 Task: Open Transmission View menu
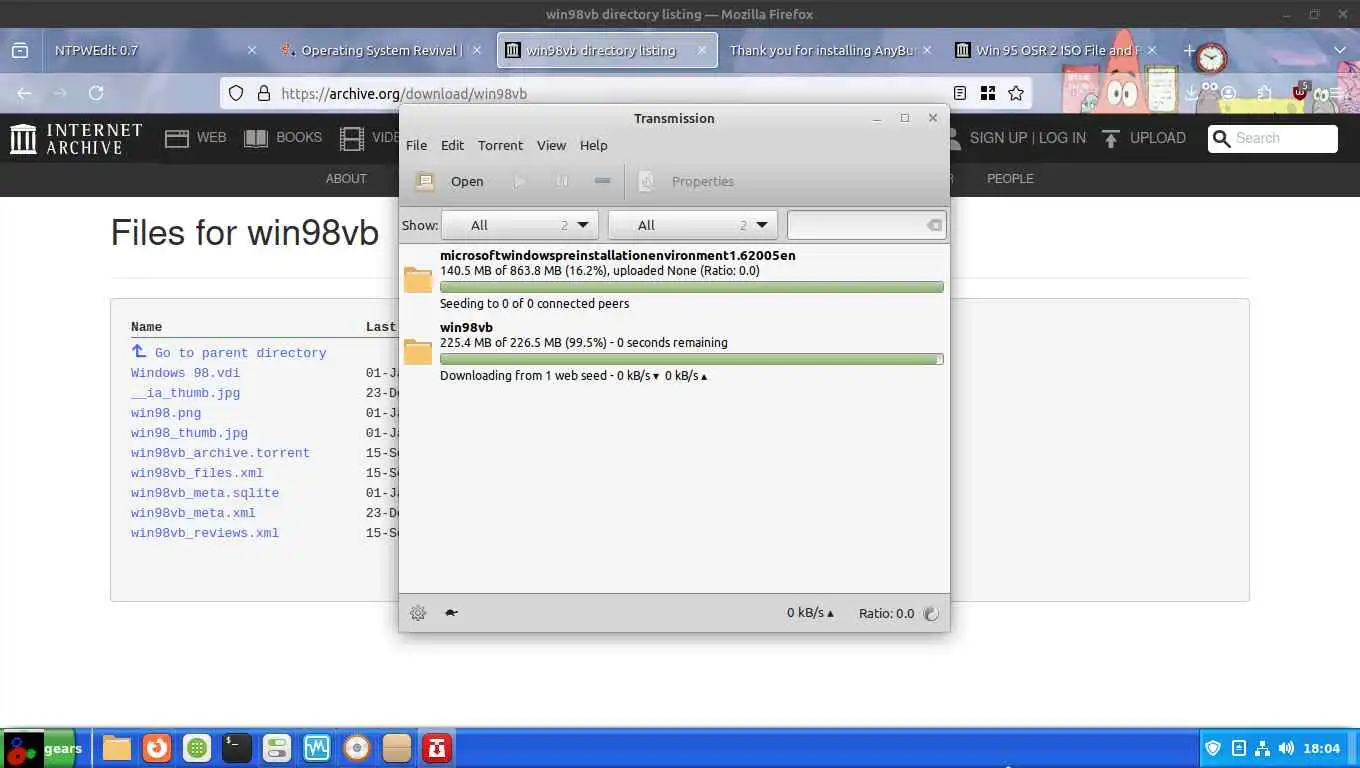coord(551,145)
